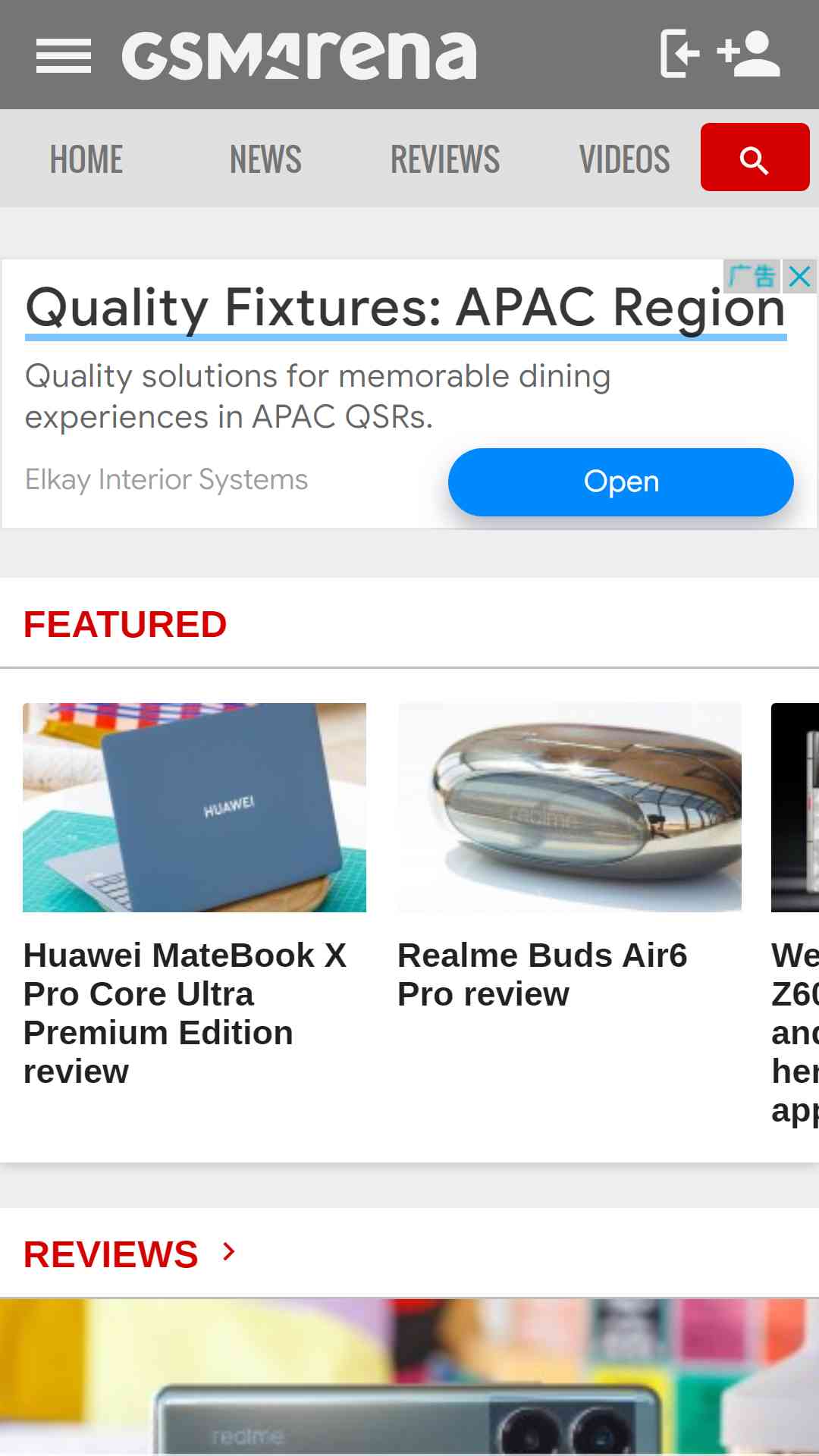Click the blue Open ad button
The image size is (819, 1456).
620,482
